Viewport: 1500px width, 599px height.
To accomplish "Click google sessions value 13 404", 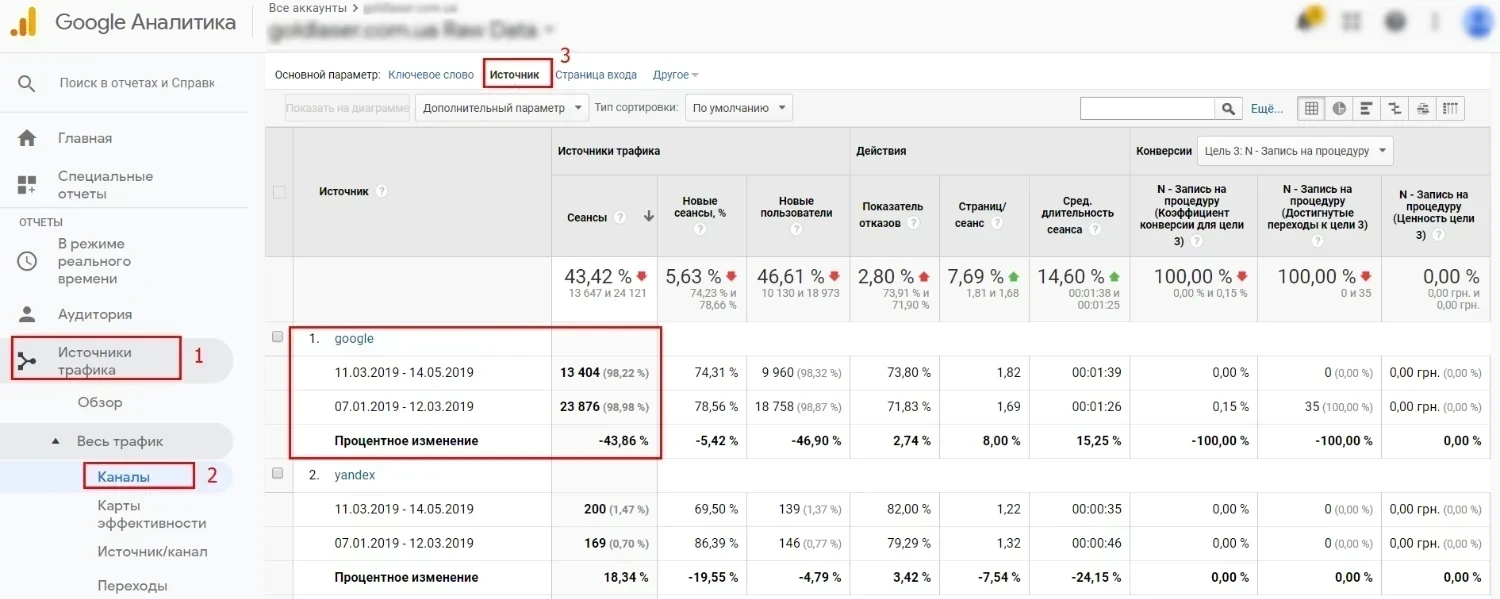I will [579, 373].
